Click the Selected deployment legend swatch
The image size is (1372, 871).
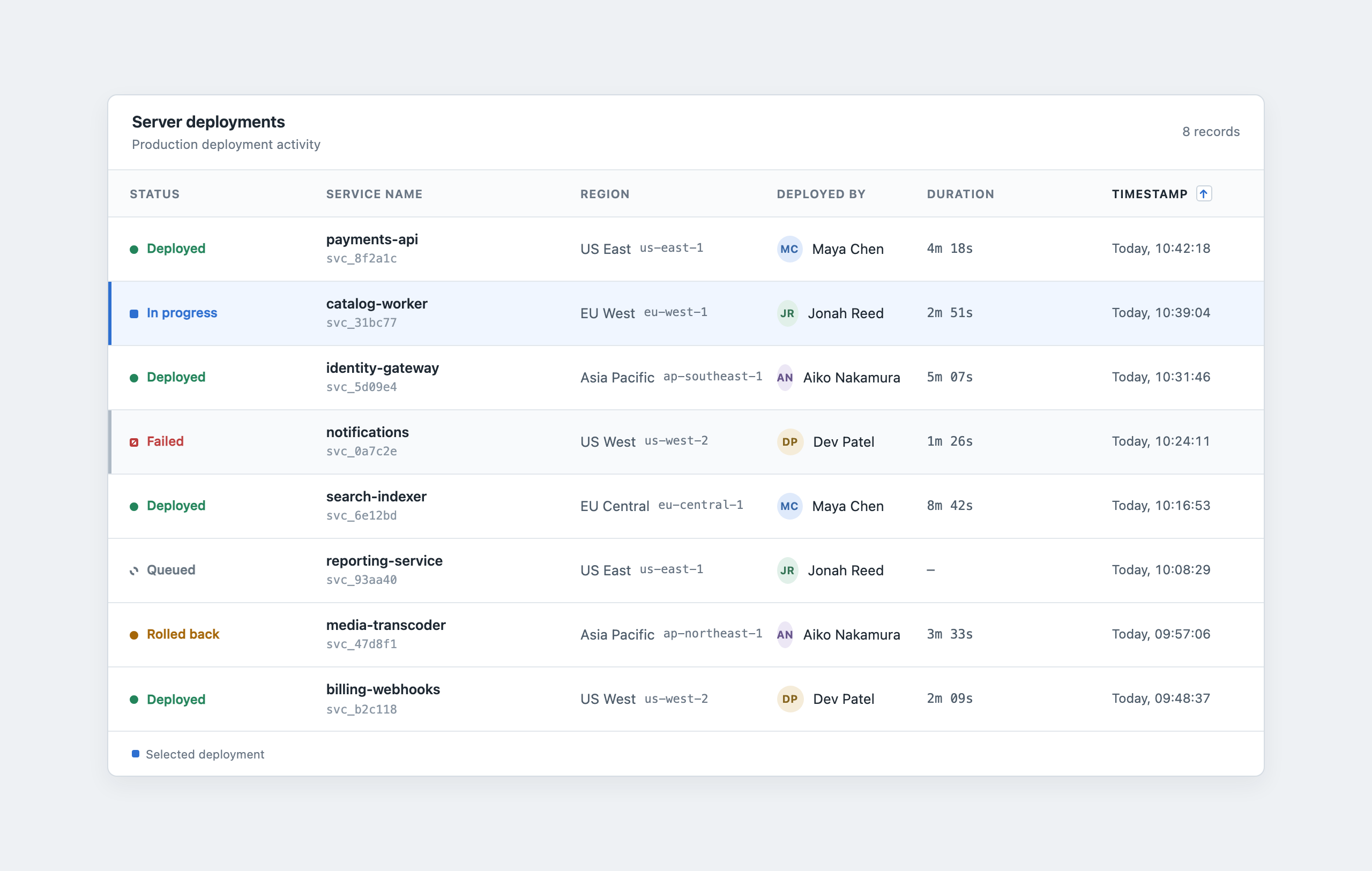(136, 754)
